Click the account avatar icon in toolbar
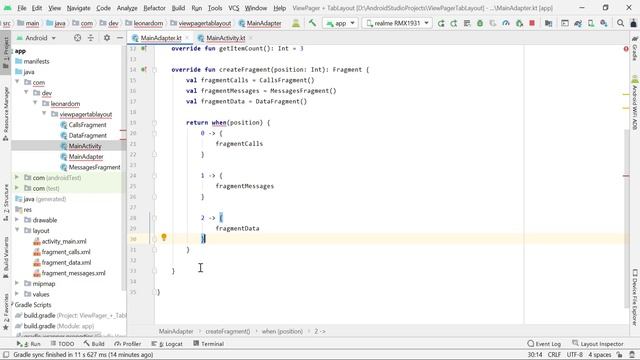The height and width of the screenshot is (360, 640). pyautogui.click(x=633, y=23)
